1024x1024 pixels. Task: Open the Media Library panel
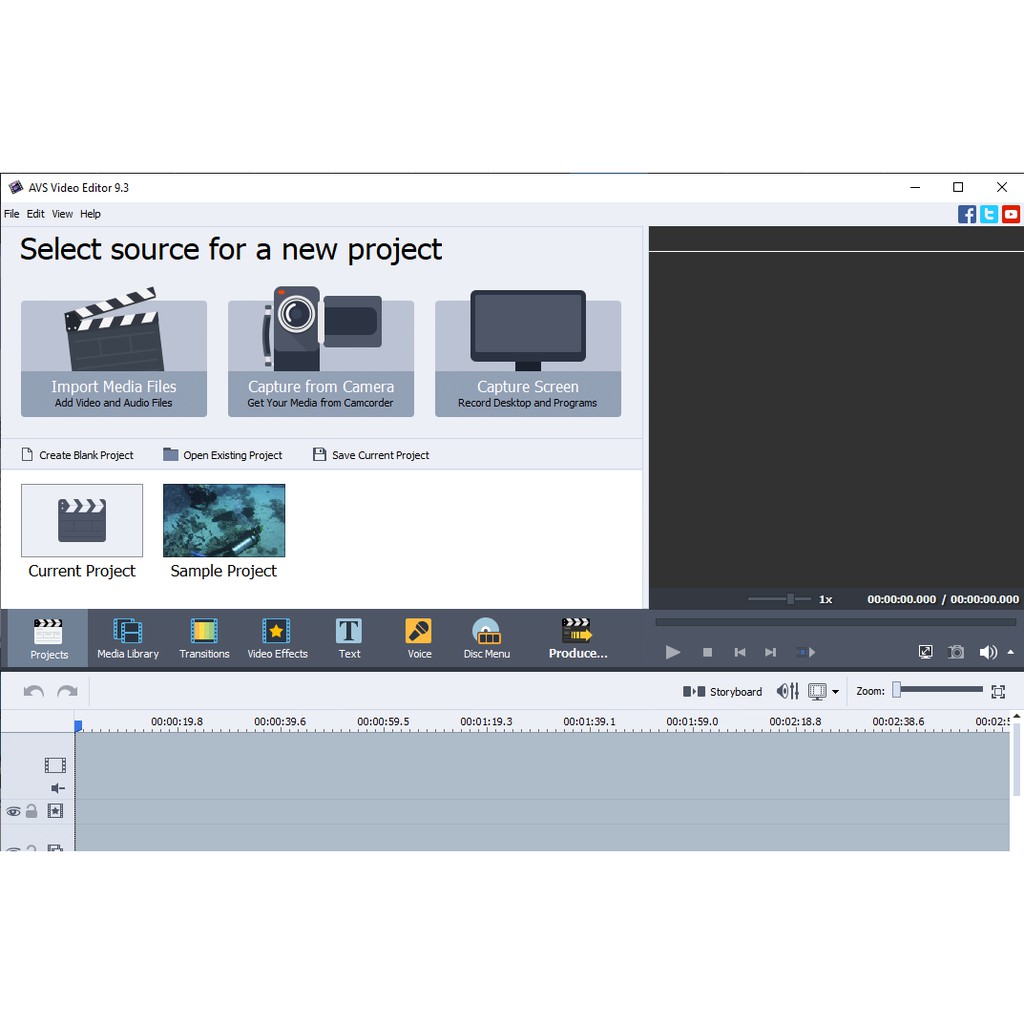[128, 638]
